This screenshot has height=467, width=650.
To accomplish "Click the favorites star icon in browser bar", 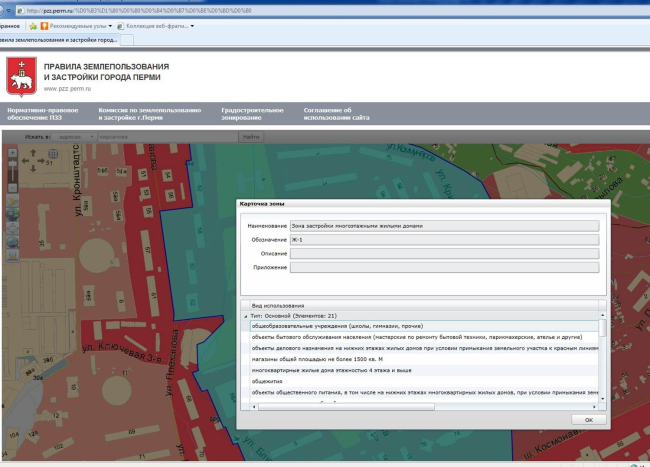I will [33, 25].
